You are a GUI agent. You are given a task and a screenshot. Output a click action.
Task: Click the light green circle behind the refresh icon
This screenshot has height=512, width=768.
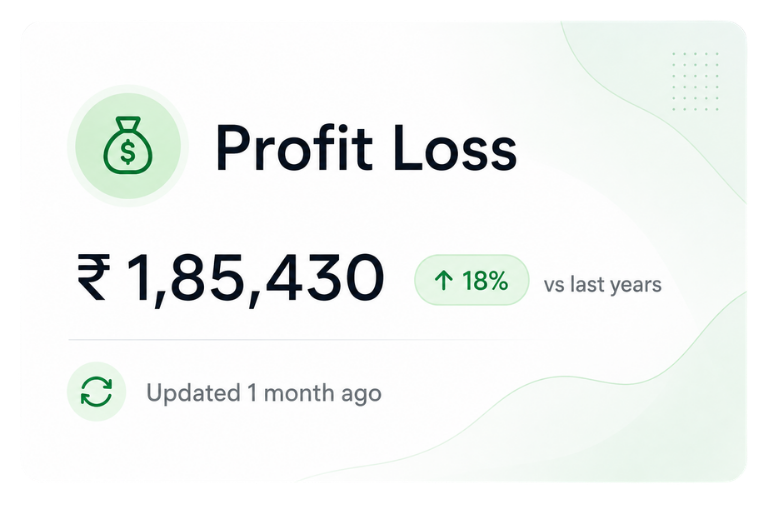tap(96, 391)
